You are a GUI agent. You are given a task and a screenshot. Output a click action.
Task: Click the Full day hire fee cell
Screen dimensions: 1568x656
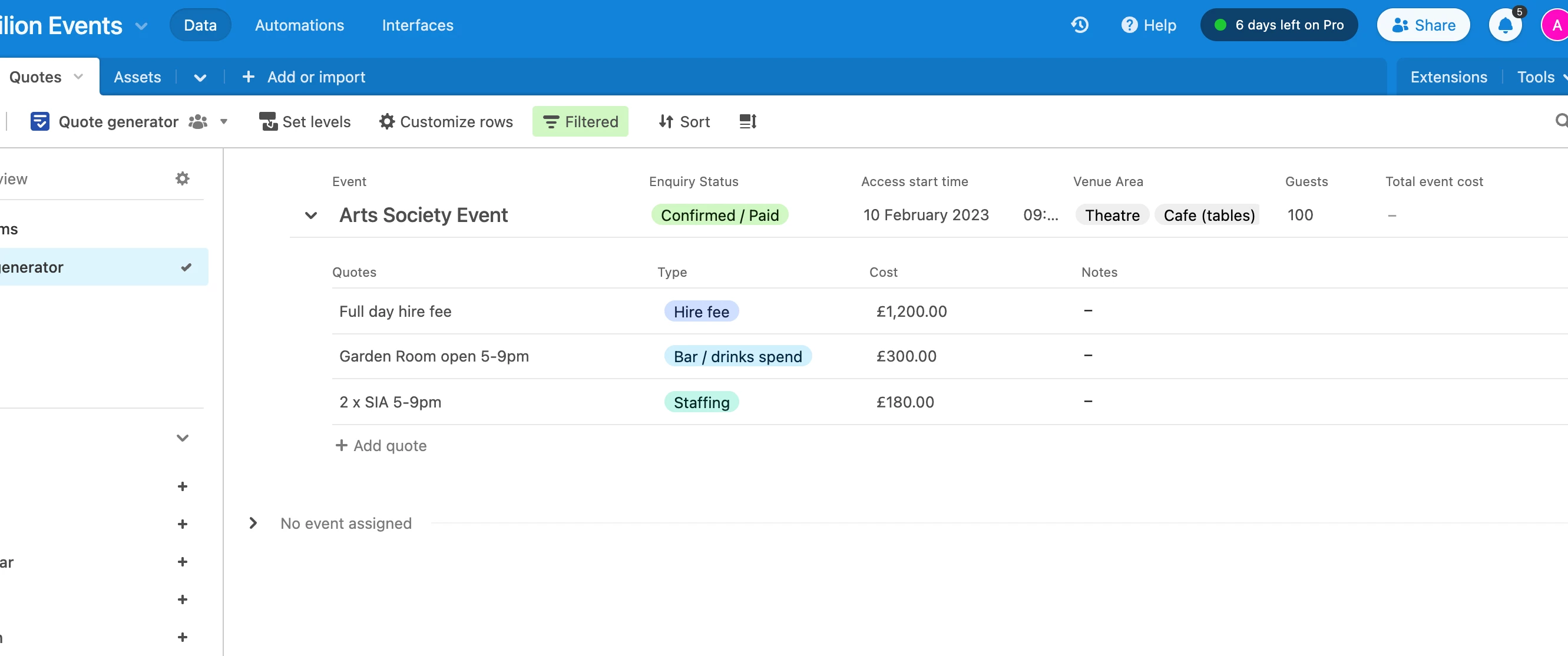click(395, 312)
